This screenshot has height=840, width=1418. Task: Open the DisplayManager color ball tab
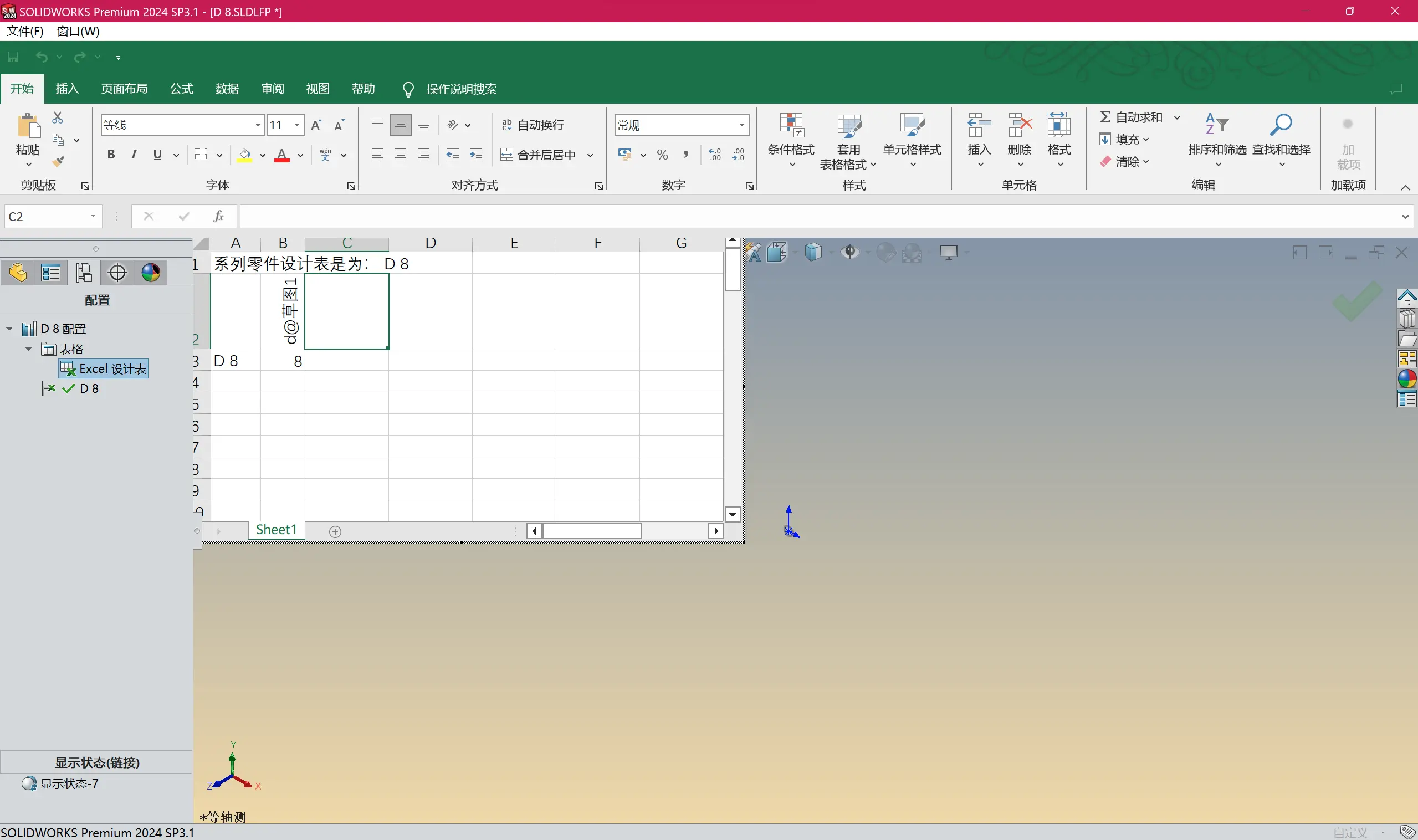(151, 273)
